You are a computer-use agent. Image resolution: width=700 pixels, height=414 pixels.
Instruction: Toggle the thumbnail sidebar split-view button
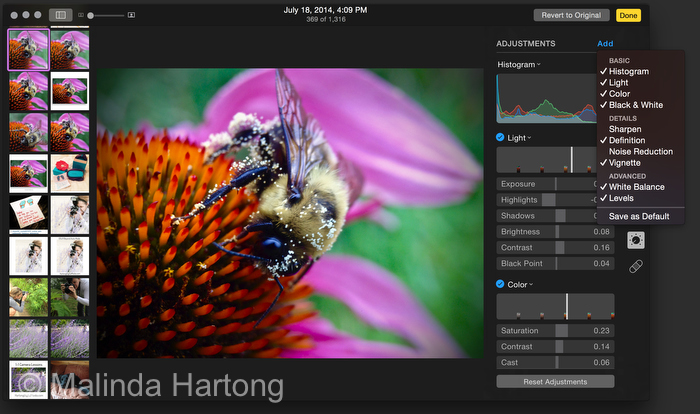[61, 15]
